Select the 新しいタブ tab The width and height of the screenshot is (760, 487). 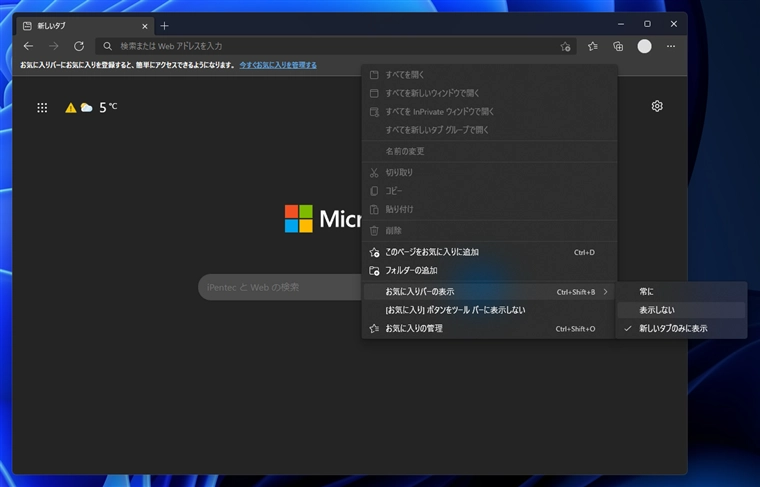(85, 26)
